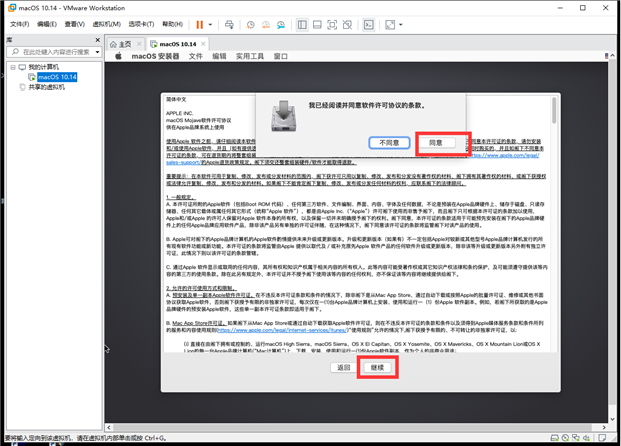Click the vertical scrollbar down arrow
The height and width of the screenshot is (446, 621).
pyautogui.click(x=613, y=419)
